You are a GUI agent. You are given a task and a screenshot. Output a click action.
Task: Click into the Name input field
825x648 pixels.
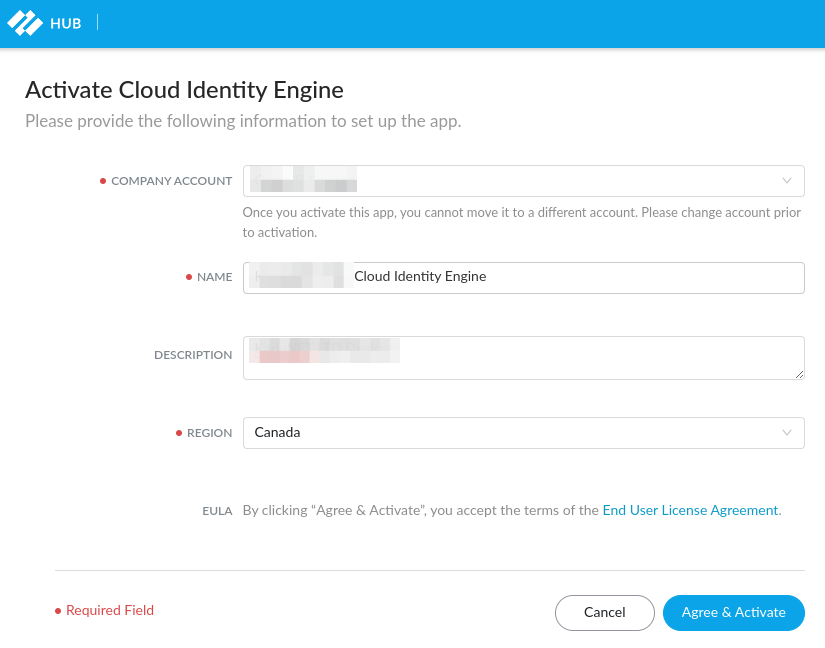524,278
